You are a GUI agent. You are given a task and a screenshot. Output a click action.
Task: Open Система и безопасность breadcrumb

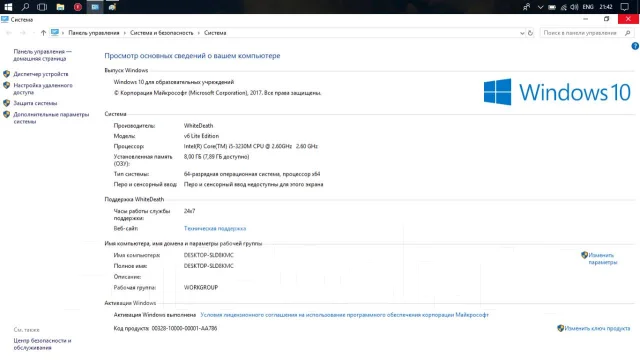tap(162, 33)
